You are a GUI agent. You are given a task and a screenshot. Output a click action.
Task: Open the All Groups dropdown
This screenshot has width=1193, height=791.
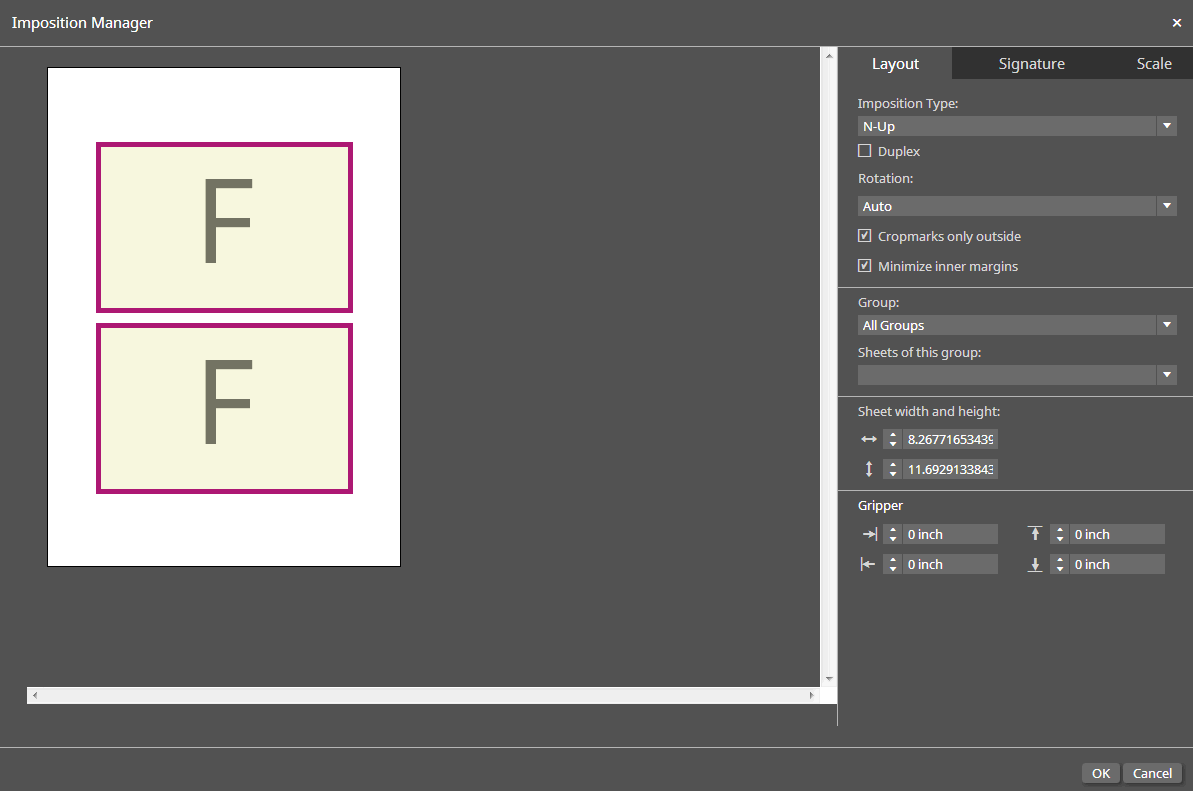coord(1017,325)
